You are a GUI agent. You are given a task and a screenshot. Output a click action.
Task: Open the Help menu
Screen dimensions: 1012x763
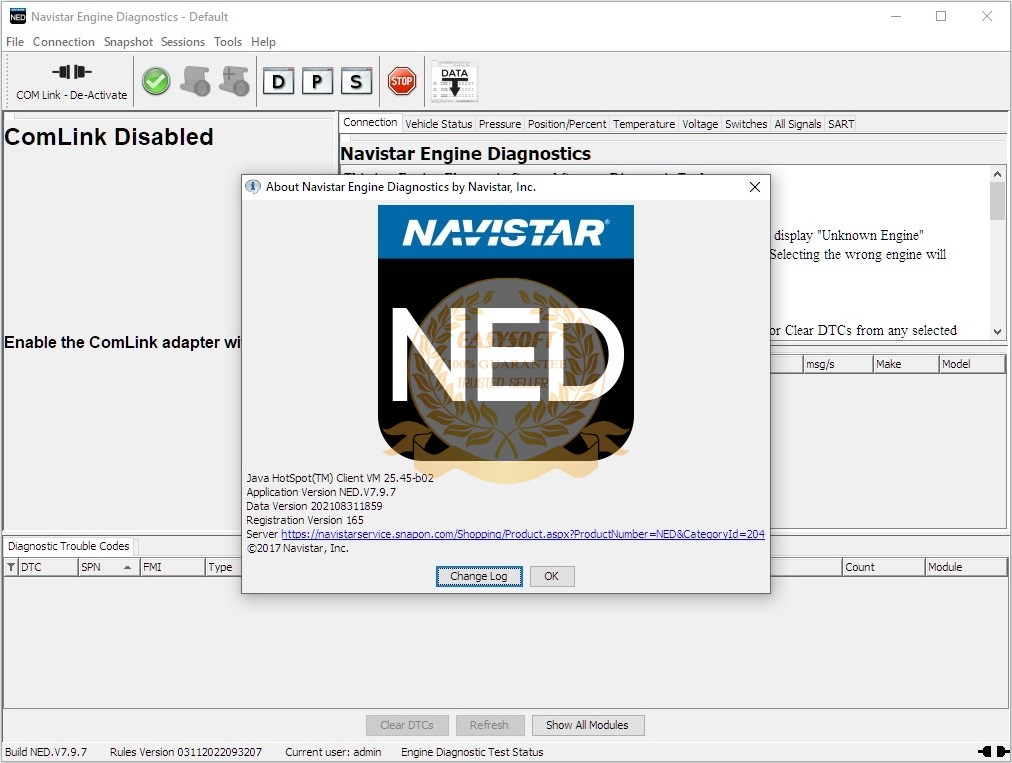[x=263, y=42]
